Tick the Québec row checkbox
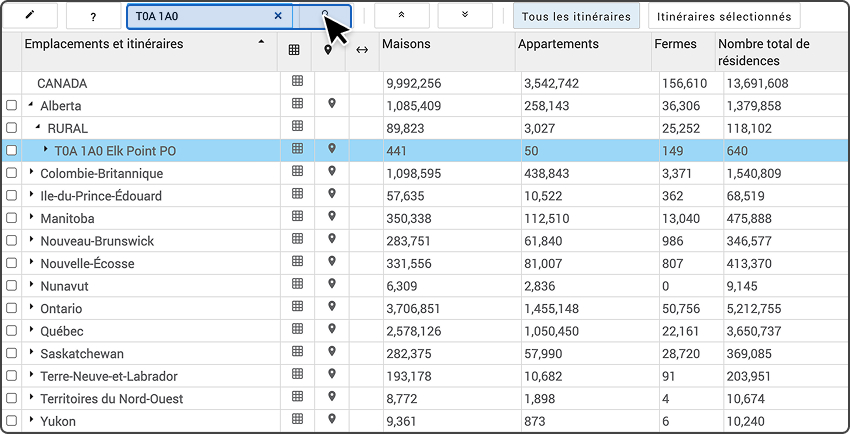 (x=12, y=331)
